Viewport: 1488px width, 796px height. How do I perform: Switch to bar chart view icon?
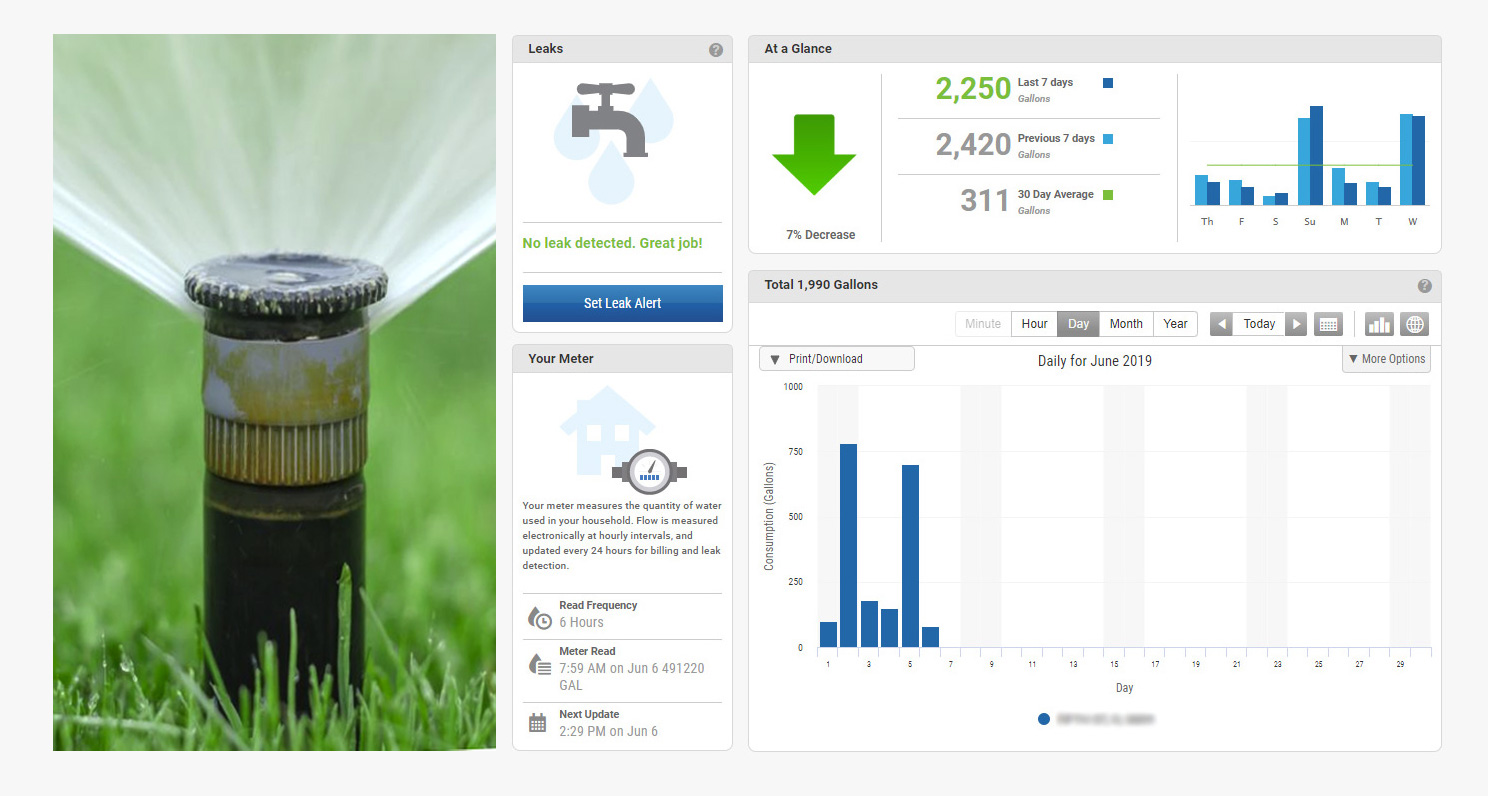point(1379,324)
